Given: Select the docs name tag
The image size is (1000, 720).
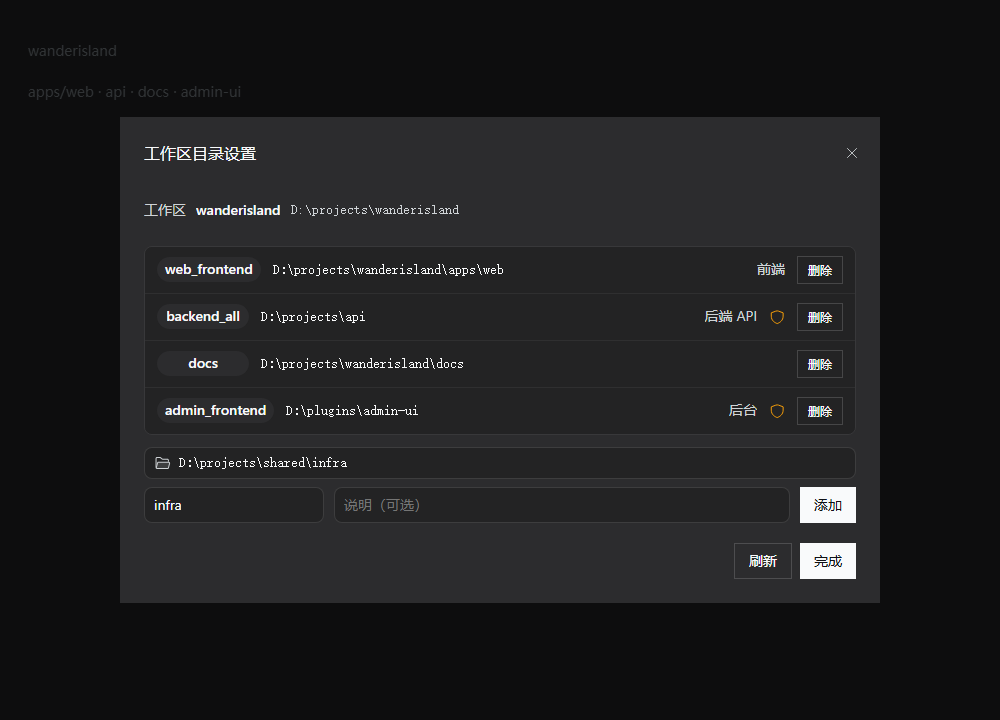Looking at the screenshot, I should click(x=203, y=364).
